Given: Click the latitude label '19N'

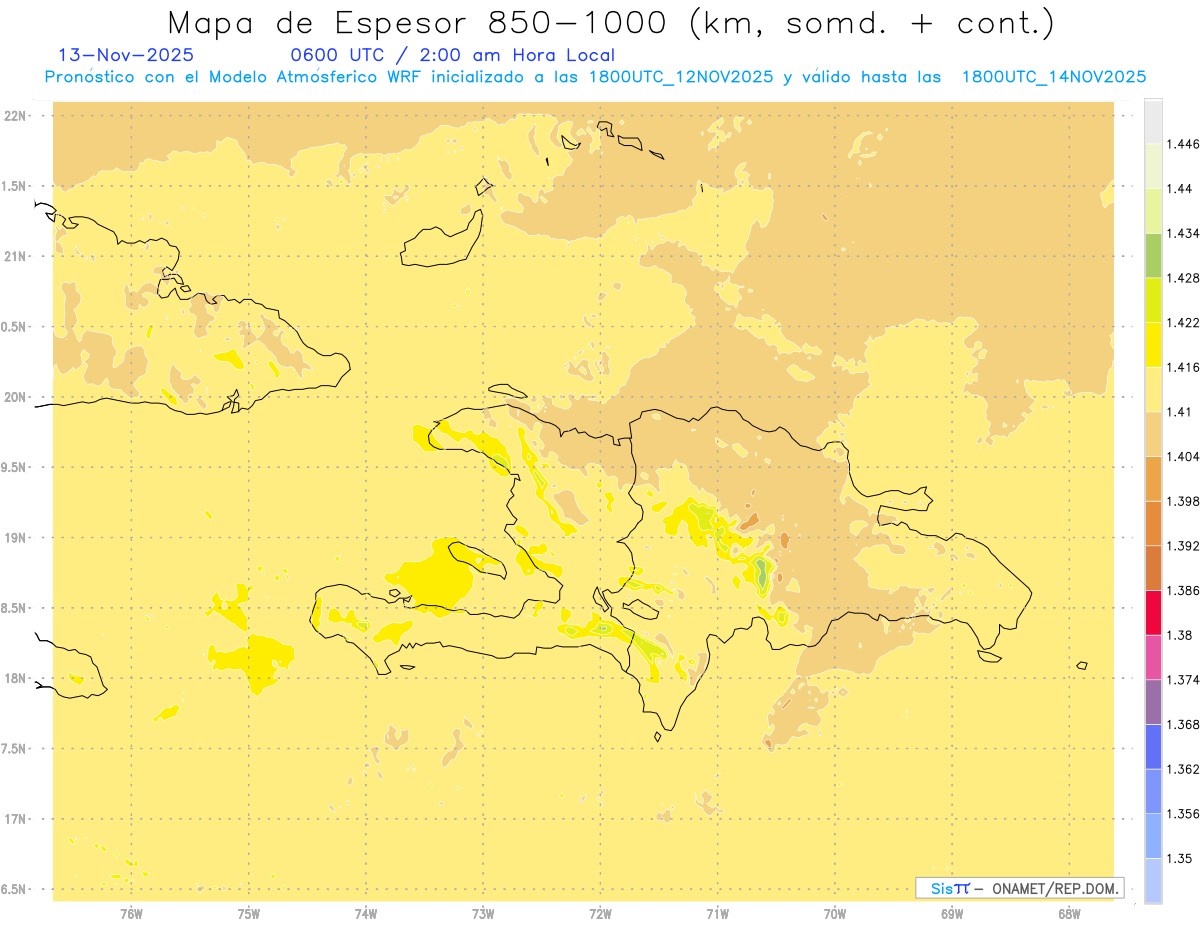Looking at the screenshot, I should [x=14, y=537].
